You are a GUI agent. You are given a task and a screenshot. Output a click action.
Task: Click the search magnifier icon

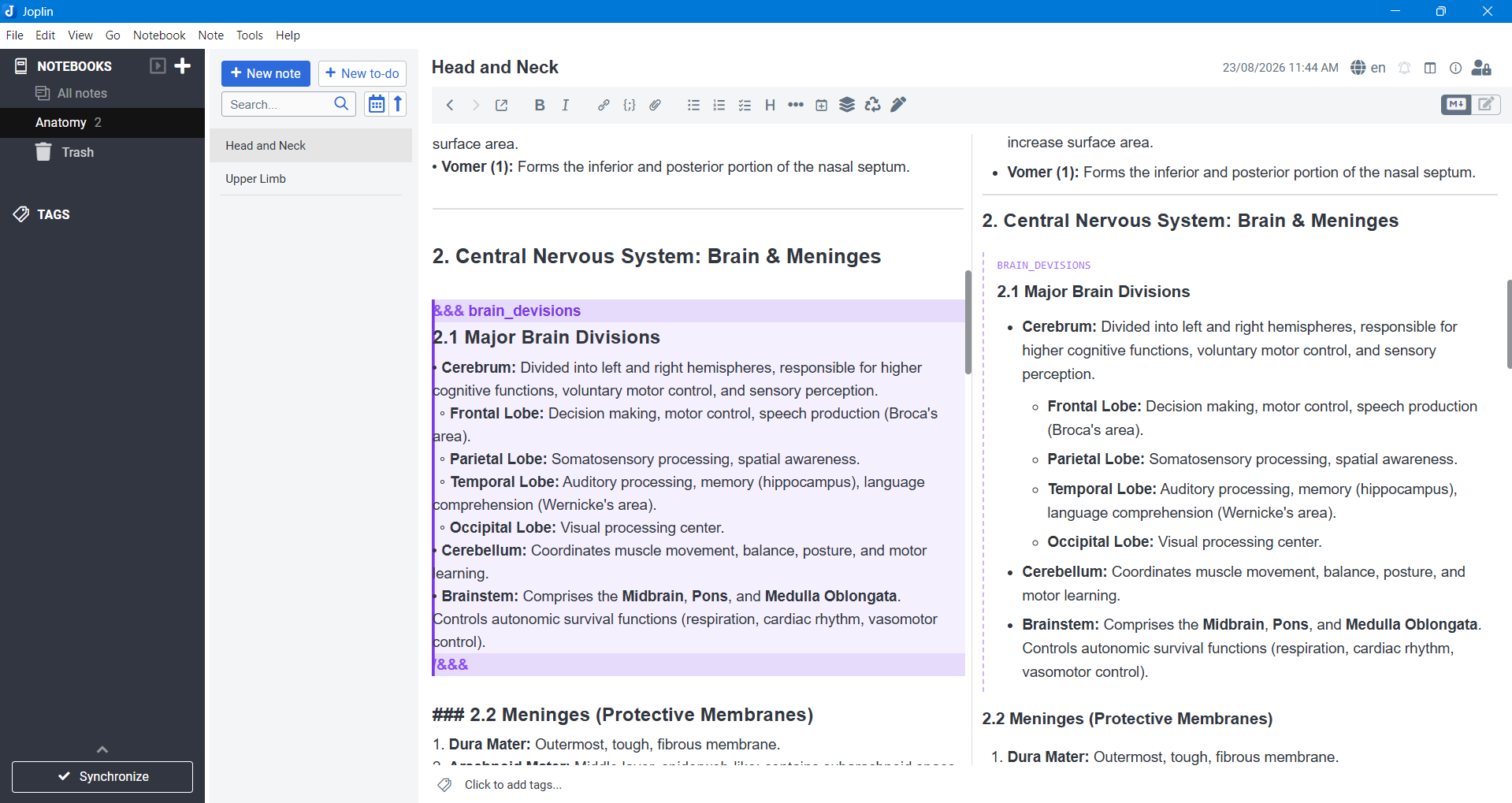click(x=341, y=104)
